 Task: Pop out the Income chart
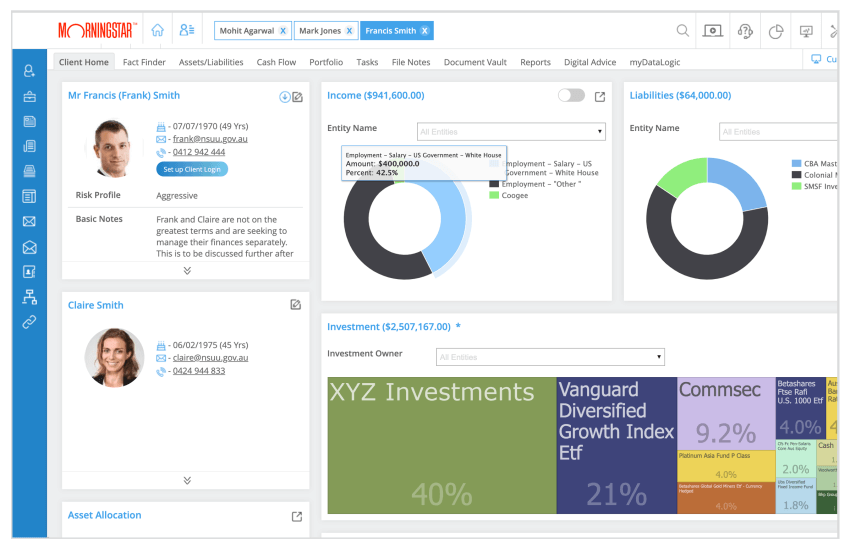600,97
